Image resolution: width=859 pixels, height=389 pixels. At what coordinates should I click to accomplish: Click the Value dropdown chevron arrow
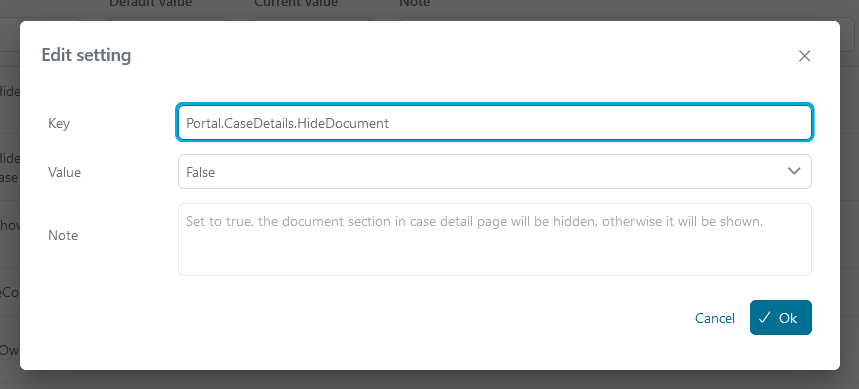(x=794, y=171)
